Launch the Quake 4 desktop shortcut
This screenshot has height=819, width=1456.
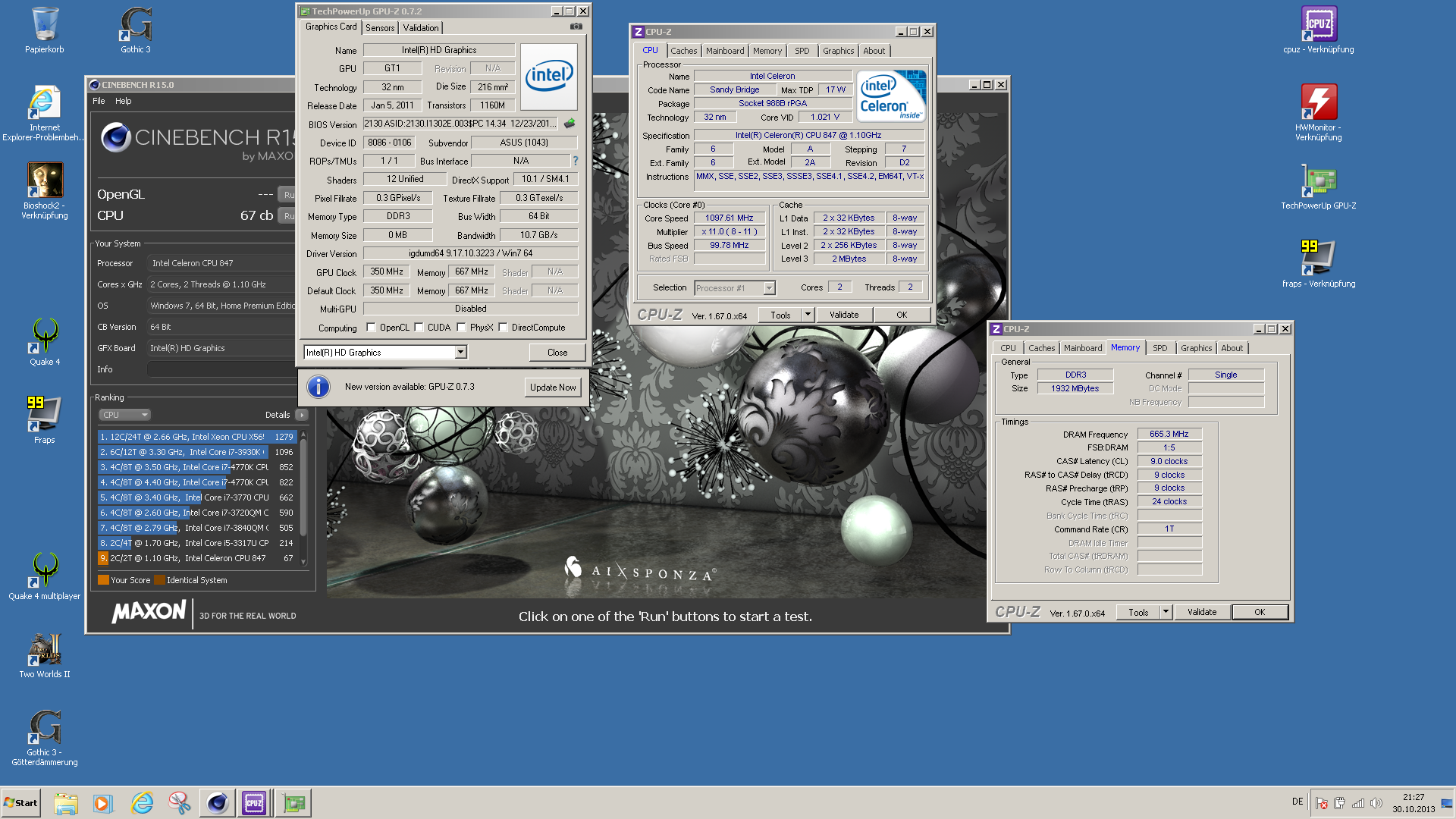(x=45, y=342)
